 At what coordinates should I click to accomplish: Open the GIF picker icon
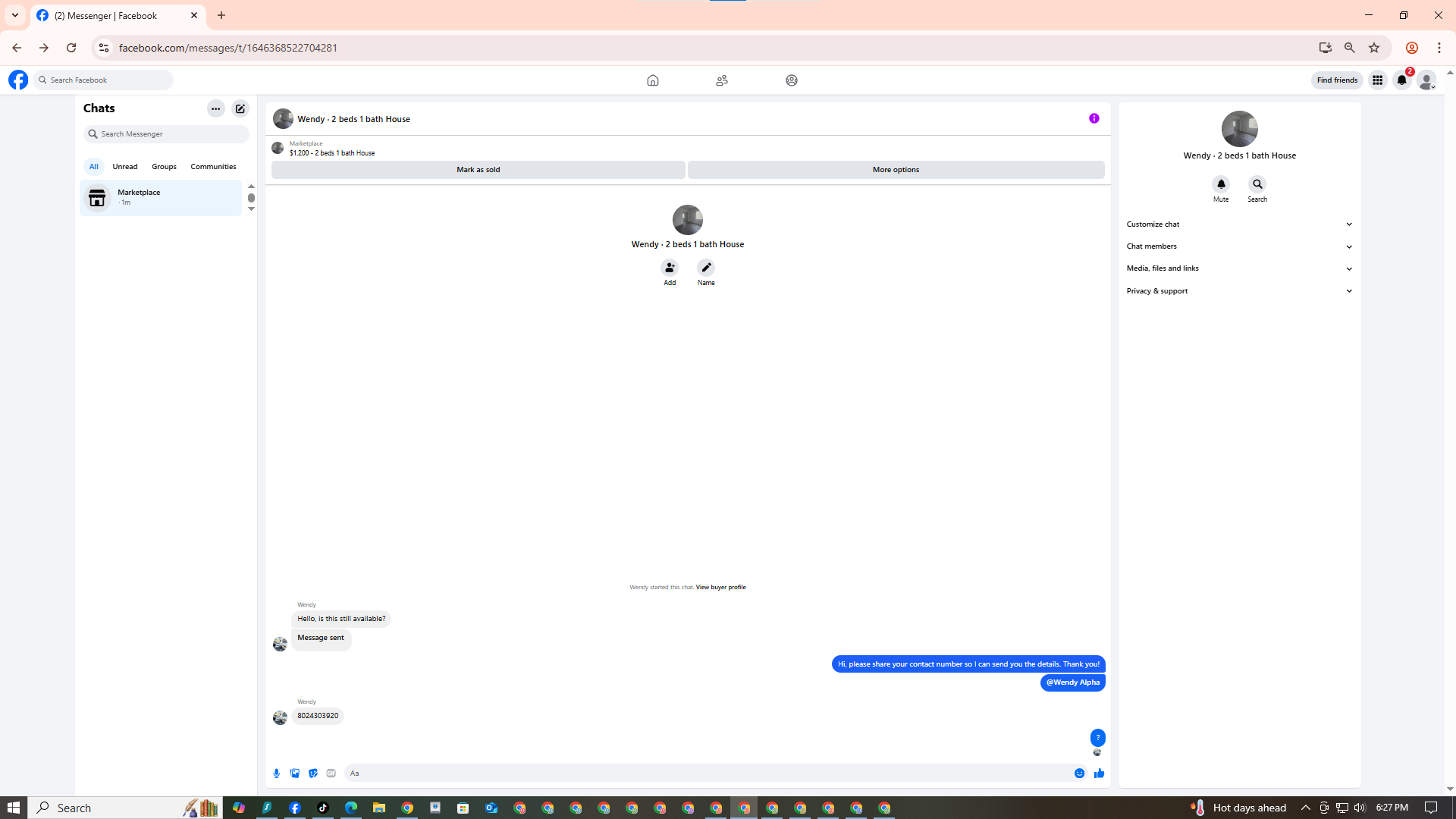[331, 773]
